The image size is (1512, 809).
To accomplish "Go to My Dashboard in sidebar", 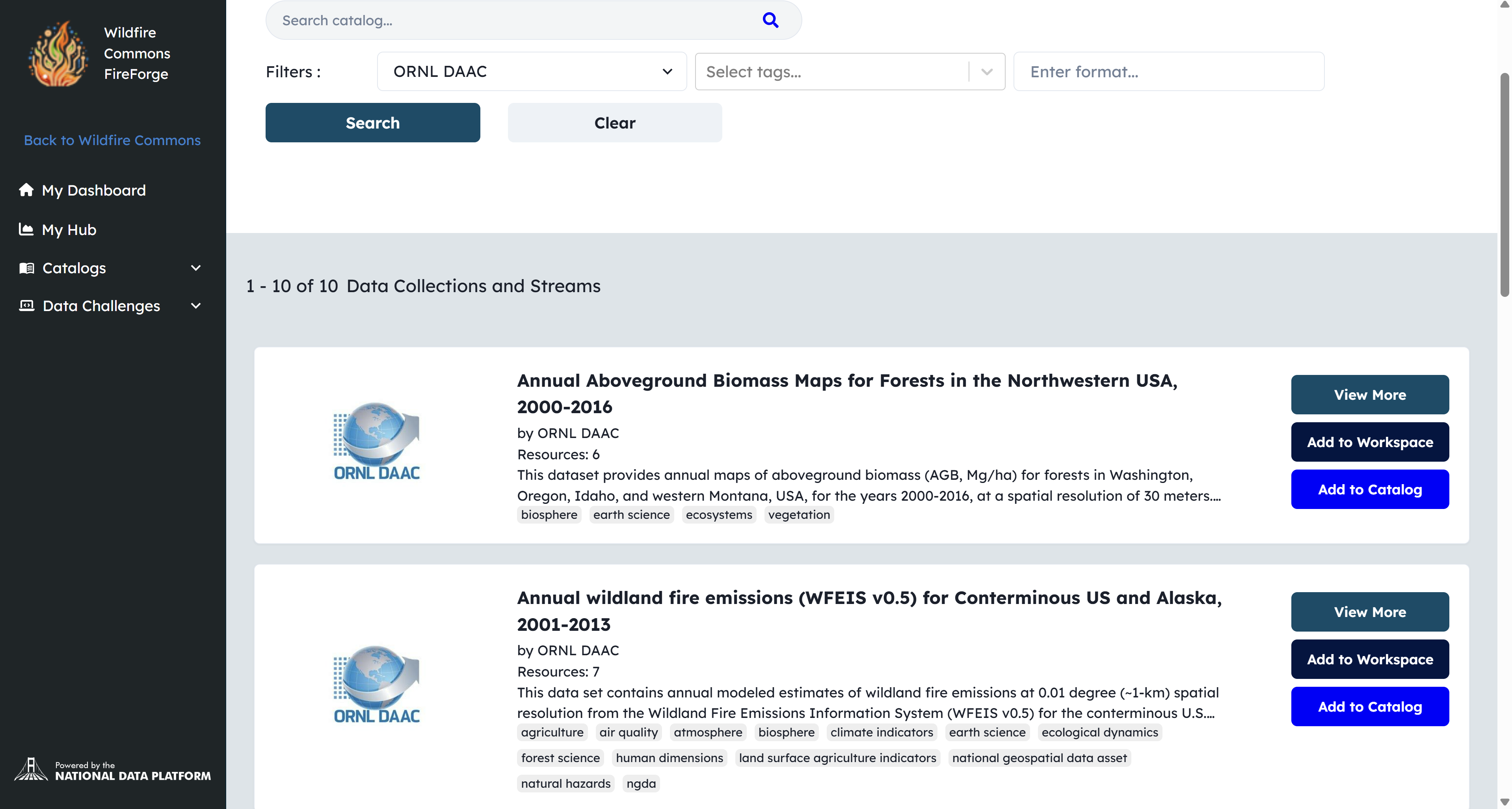I will [x=93, y=190].
